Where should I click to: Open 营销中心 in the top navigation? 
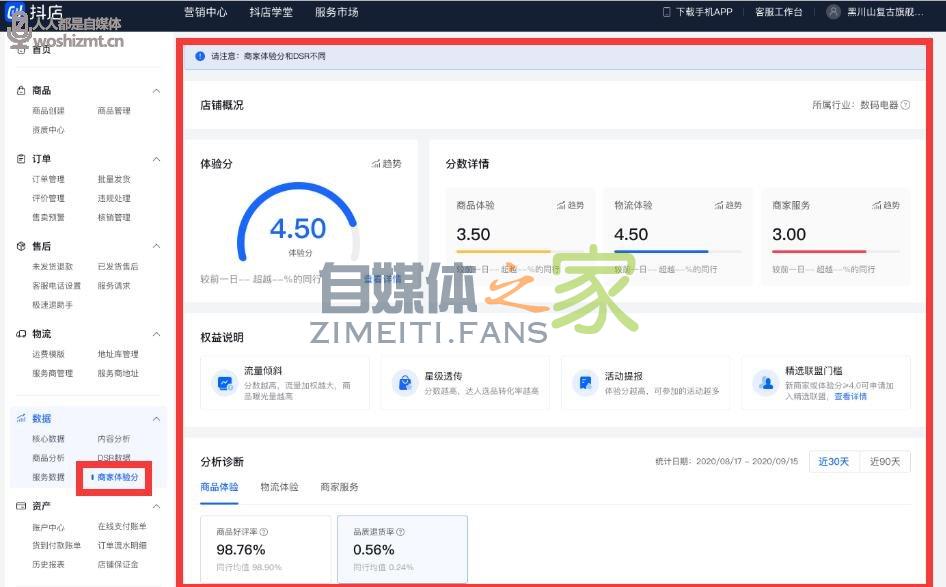tap(205, 12)
